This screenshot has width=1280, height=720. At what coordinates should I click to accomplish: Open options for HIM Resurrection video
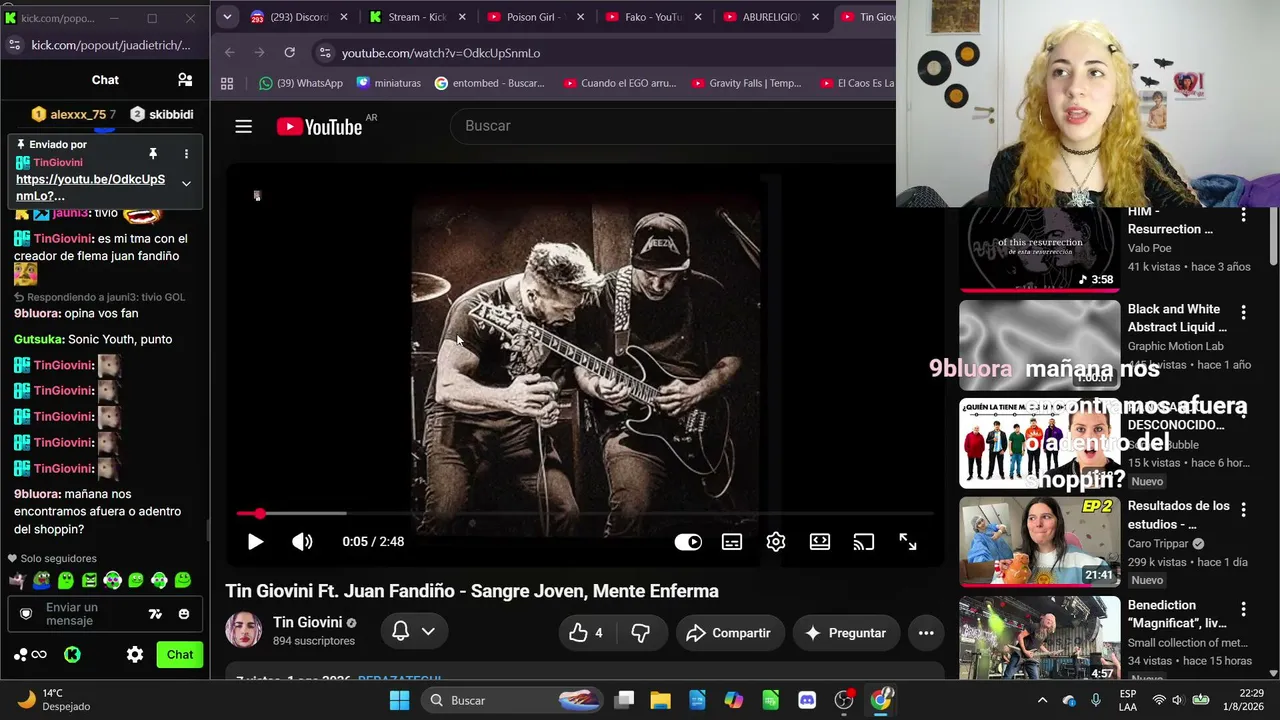(x=1243, y=215)
